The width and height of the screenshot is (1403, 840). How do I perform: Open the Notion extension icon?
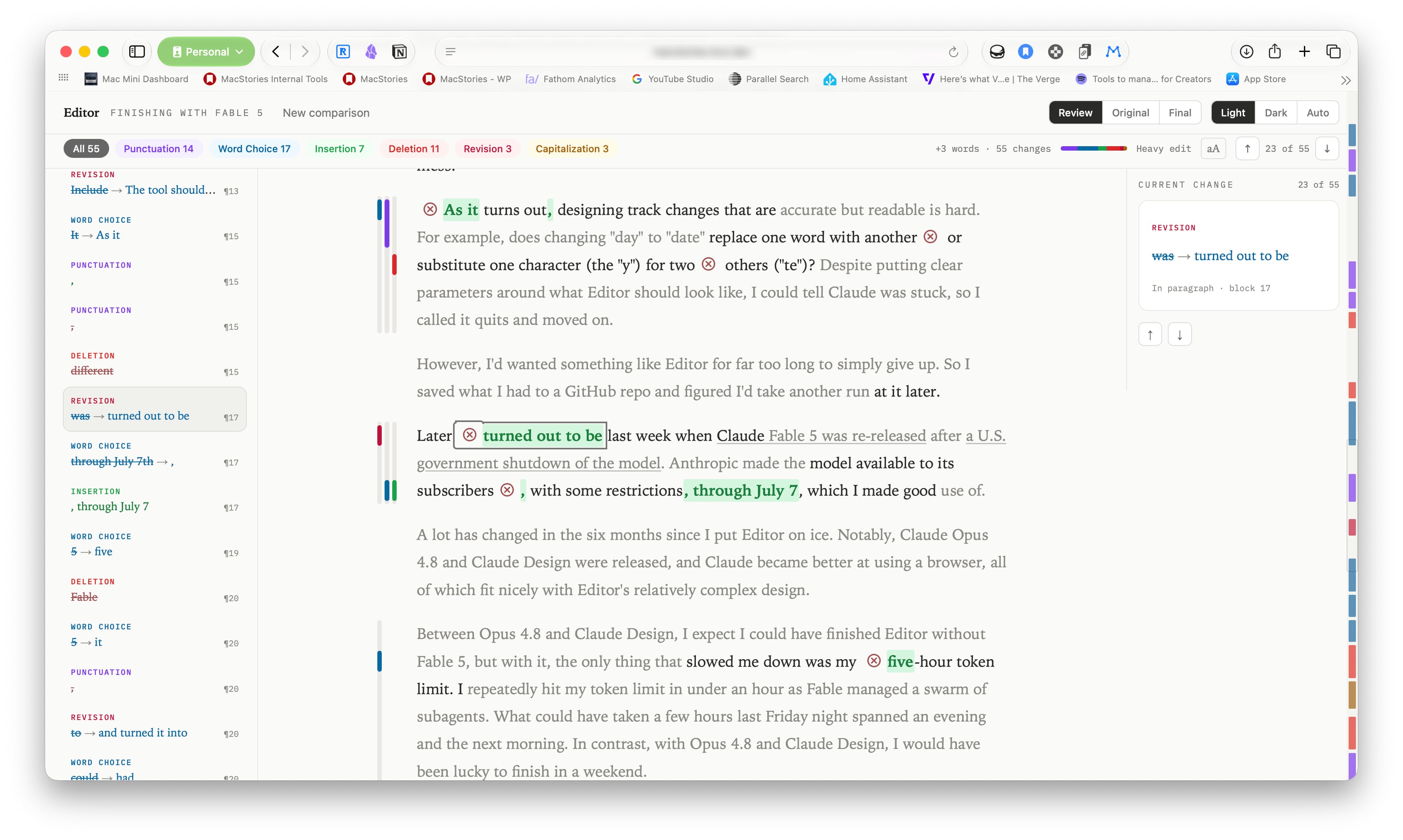coord(399,52)
